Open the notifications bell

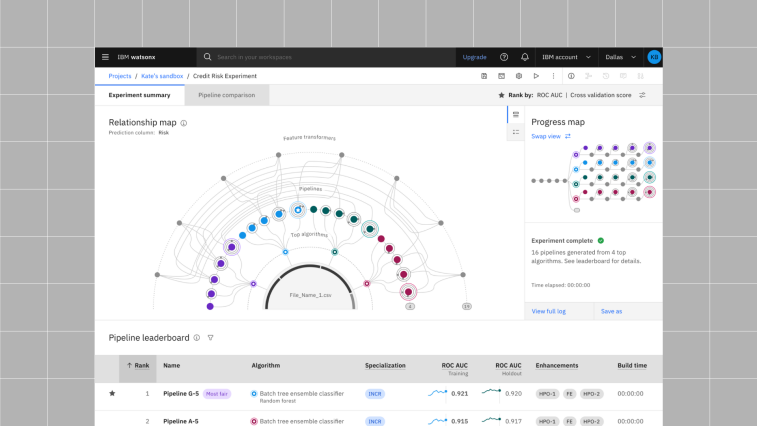coord(525,57)
